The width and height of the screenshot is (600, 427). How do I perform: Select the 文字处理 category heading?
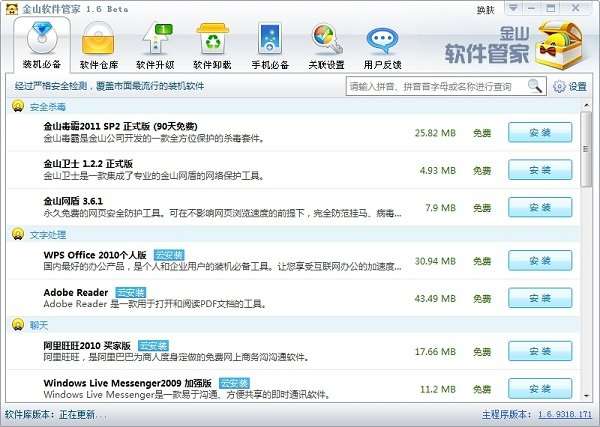point(47,235)
